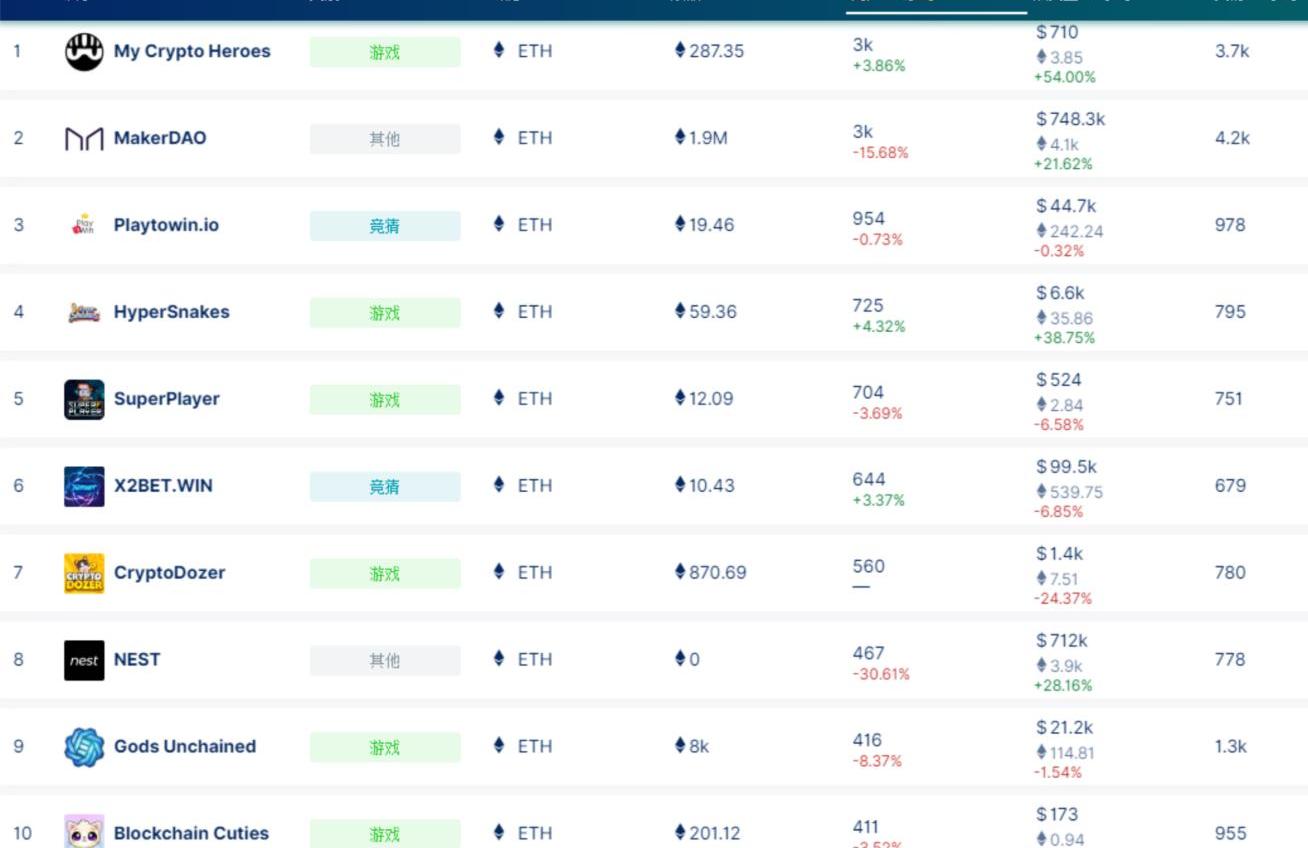
Task: Click the CryptoDozer logo icon
Action: click(x=84, y=573)
